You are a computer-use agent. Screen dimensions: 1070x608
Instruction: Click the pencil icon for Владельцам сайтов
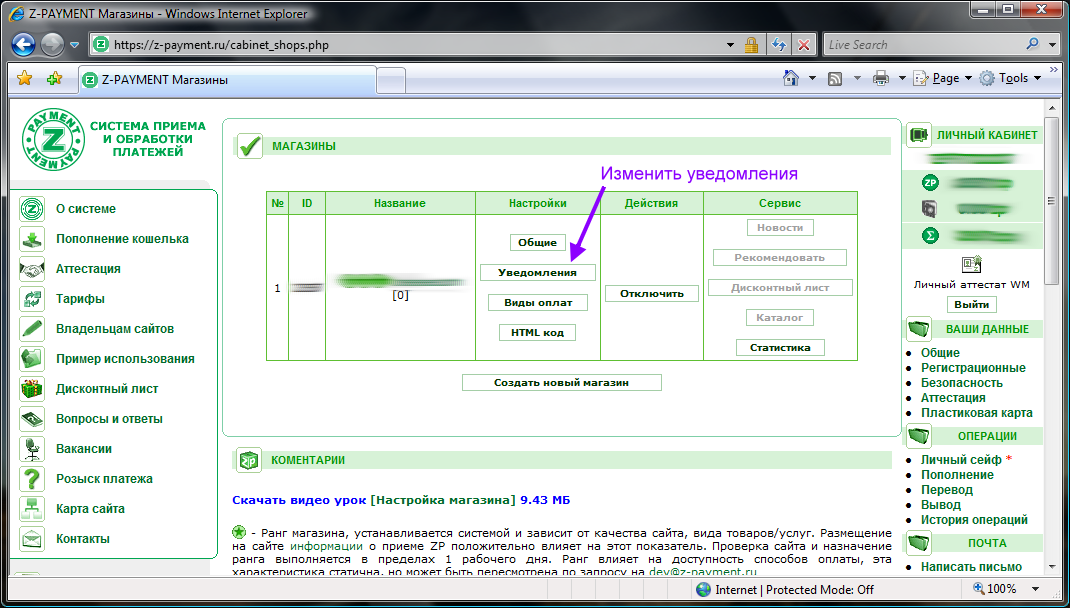(x=31, y=329)
